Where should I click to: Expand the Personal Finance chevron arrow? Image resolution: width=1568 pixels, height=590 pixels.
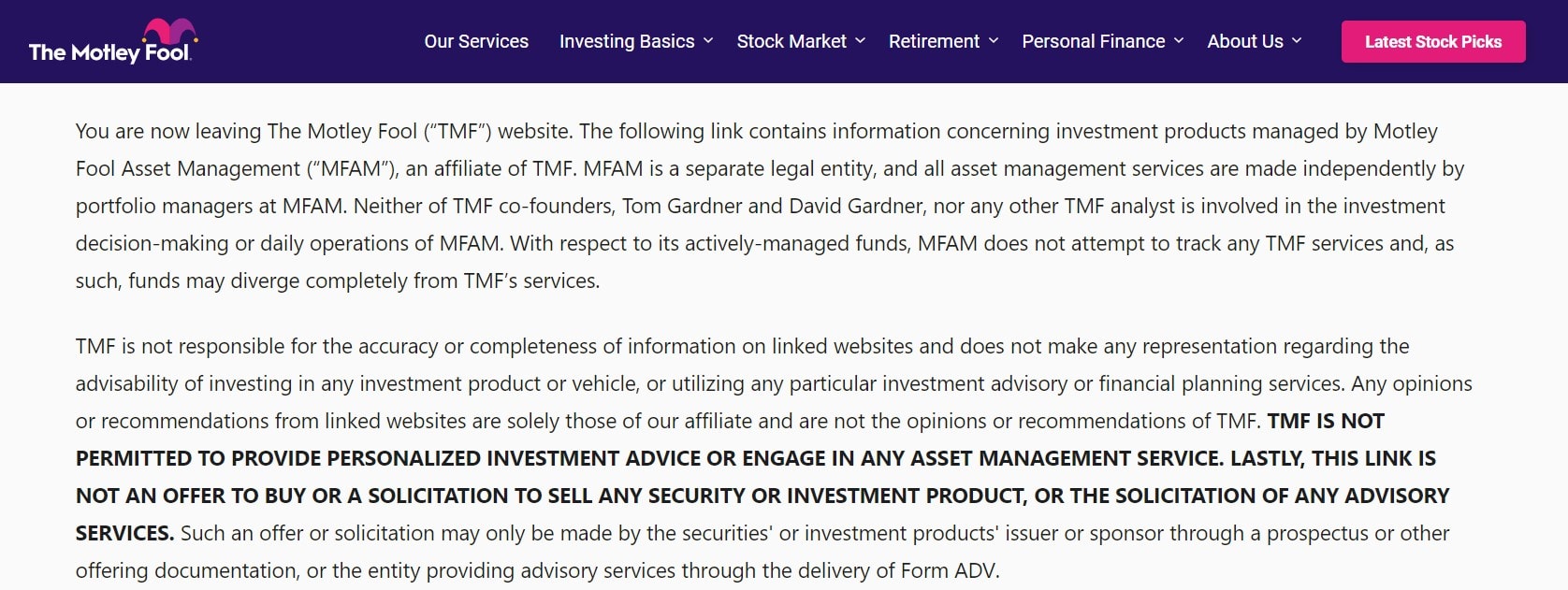point(1179,41)
